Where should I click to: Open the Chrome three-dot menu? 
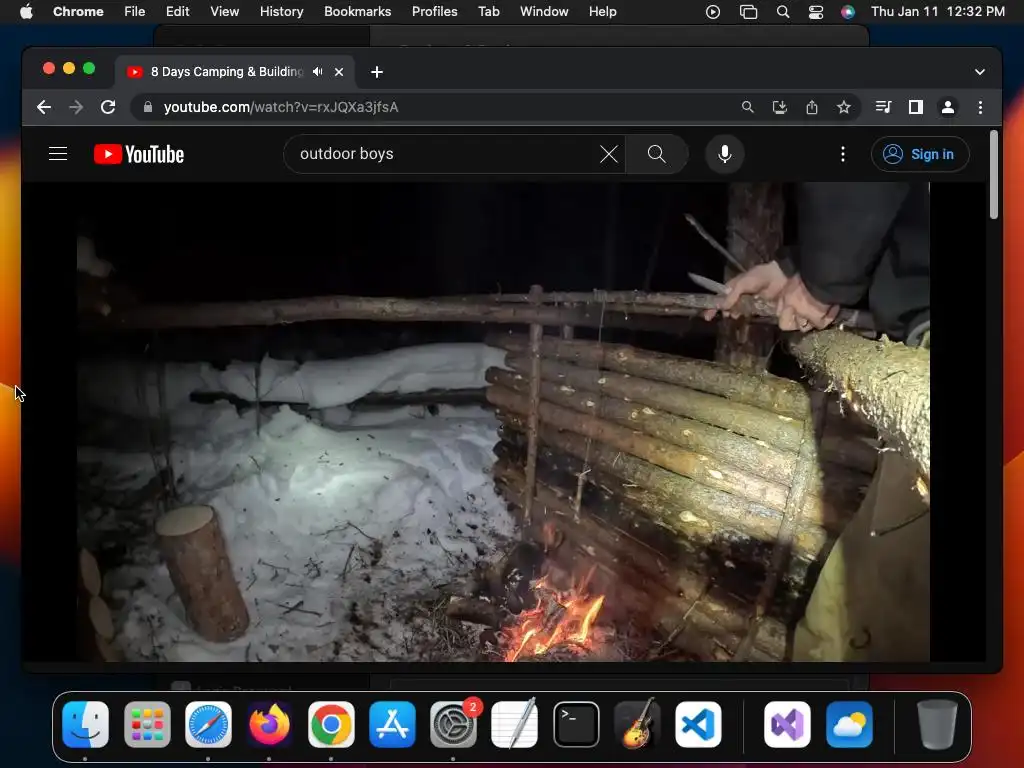click(x=980, y=107)
